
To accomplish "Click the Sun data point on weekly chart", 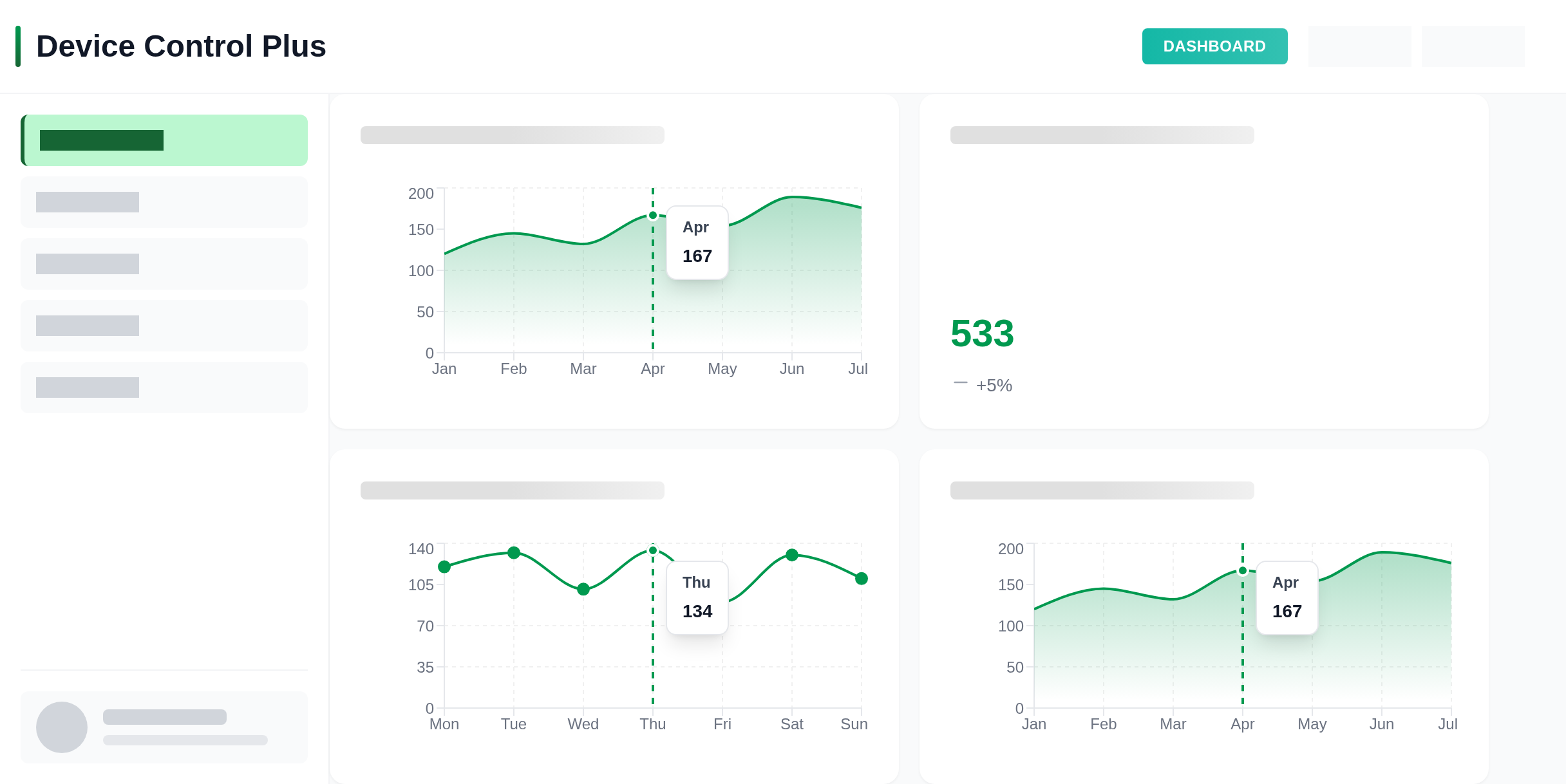I will 862,579.
